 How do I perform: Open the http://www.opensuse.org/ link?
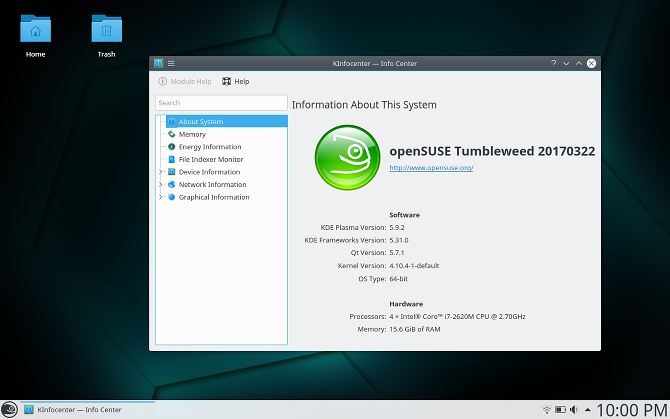[431, 168]
